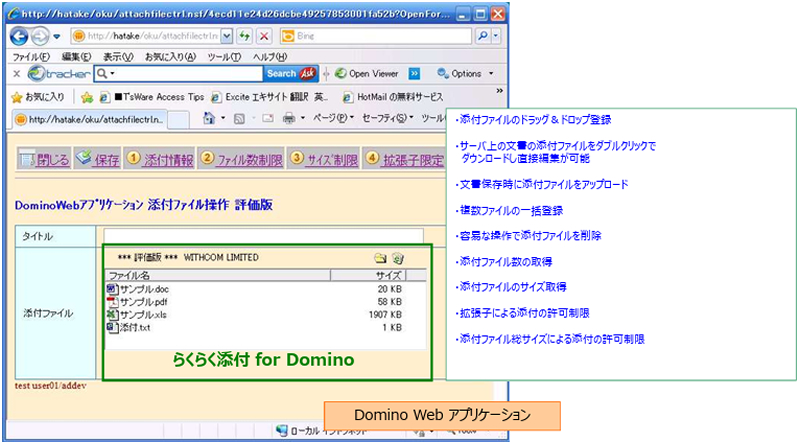Click the ④ 拡張子限定 link
Viewport: 800px width, 442px height.
[x=405, y=159]
